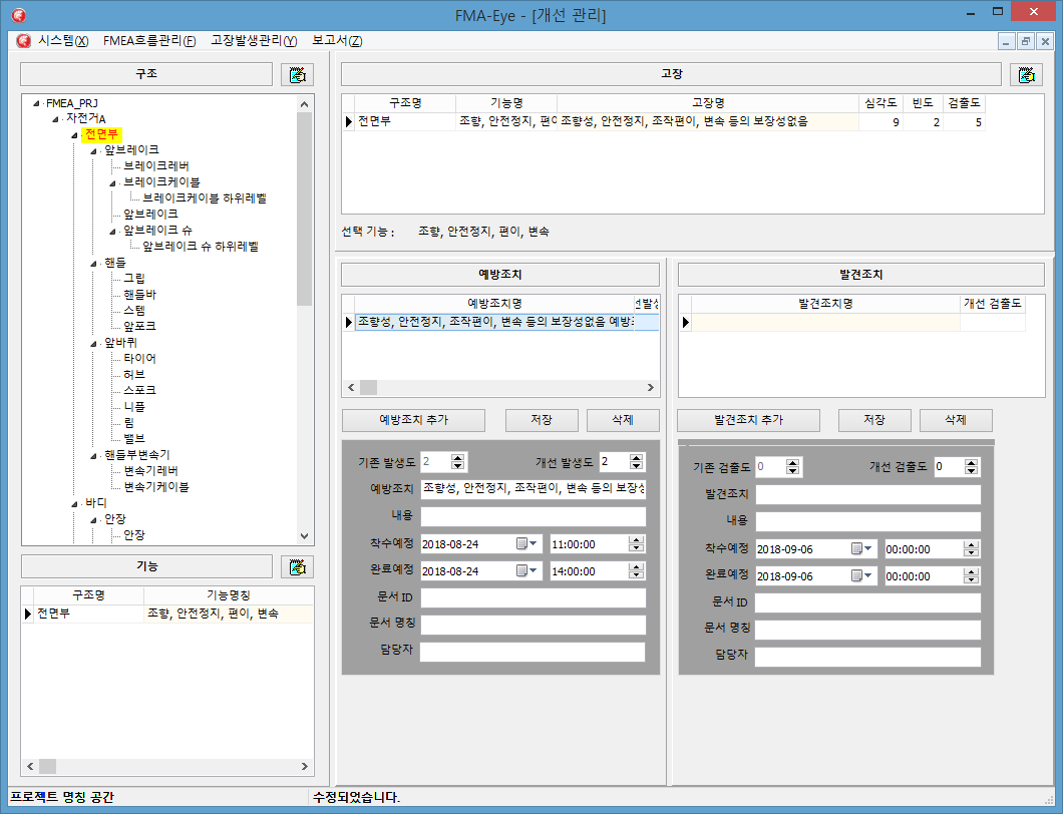Click the 고장명 column header

(708, 103)
